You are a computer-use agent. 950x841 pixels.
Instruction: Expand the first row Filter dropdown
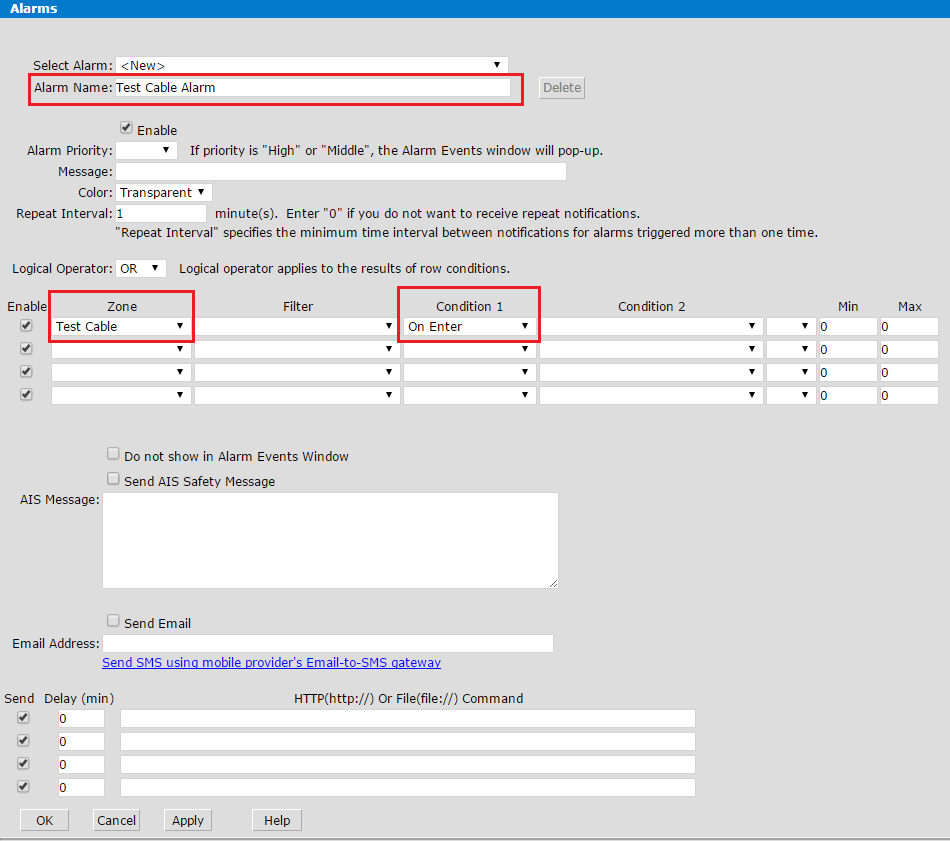pyautogui.click(x=296, y=327)
